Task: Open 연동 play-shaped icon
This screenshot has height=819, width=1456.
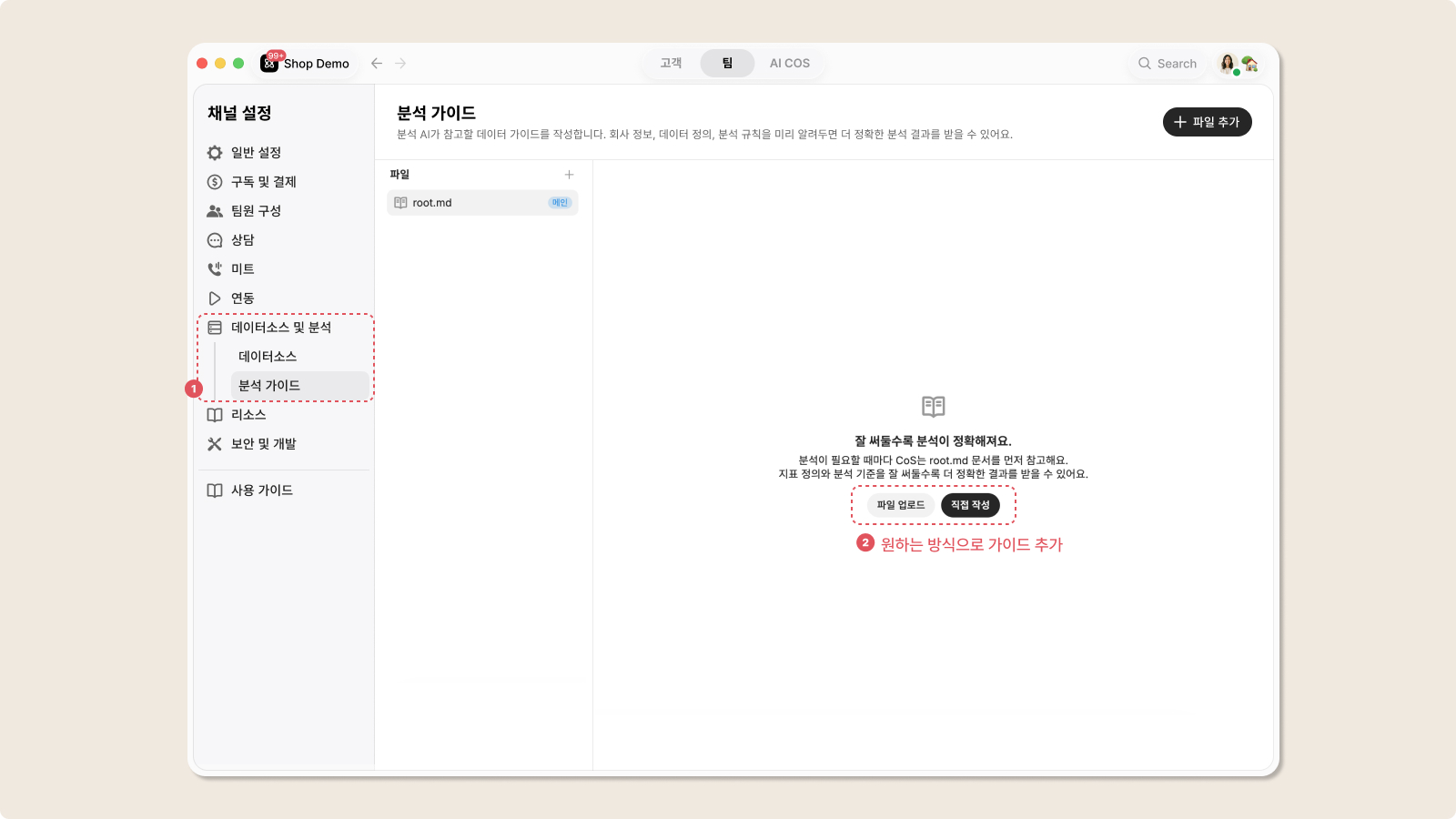Action: pyautogui.click(x=215, y=298)
